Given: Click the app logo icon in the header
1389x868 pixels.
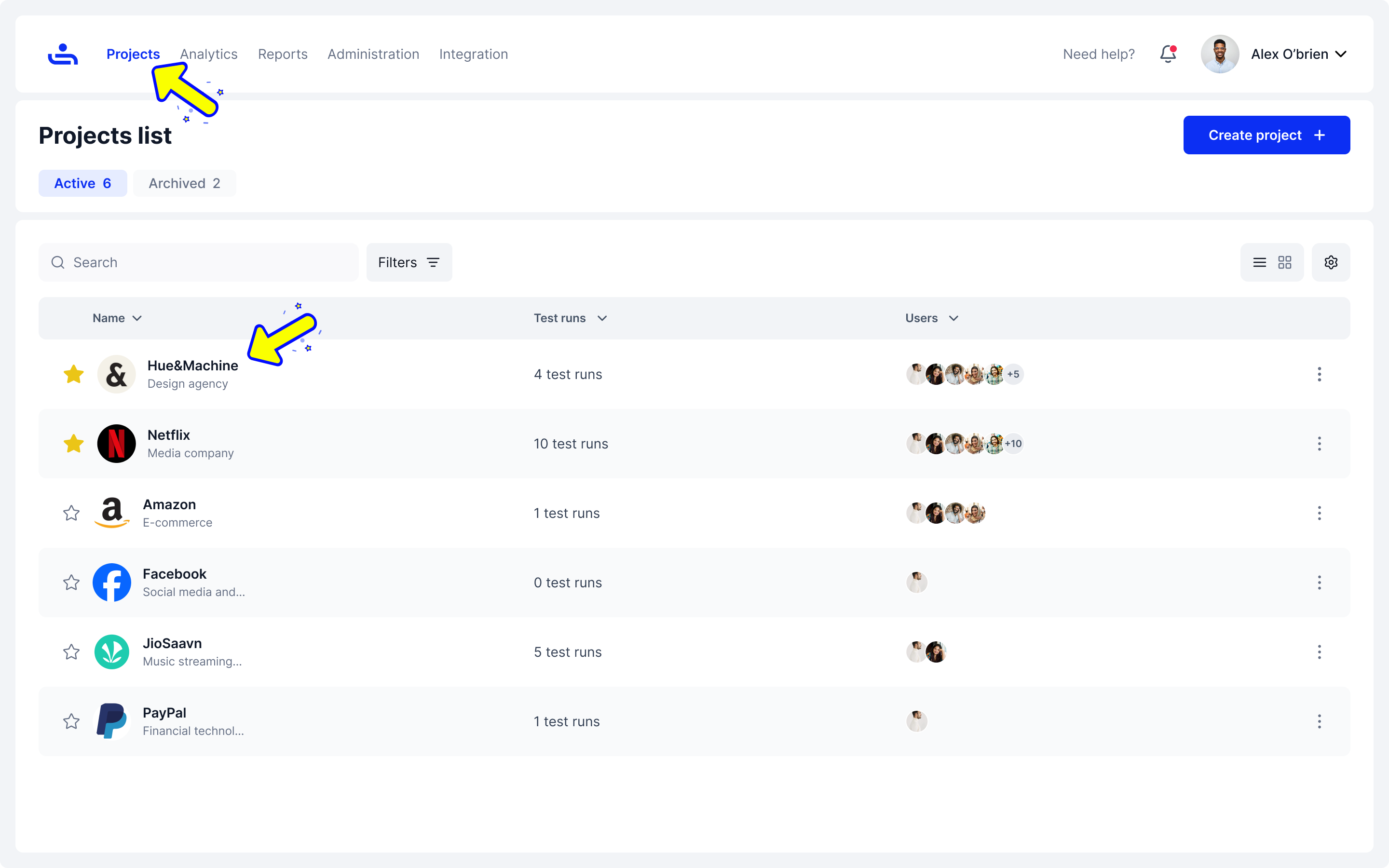Looking at the screenshot, I should click(63, 54).
